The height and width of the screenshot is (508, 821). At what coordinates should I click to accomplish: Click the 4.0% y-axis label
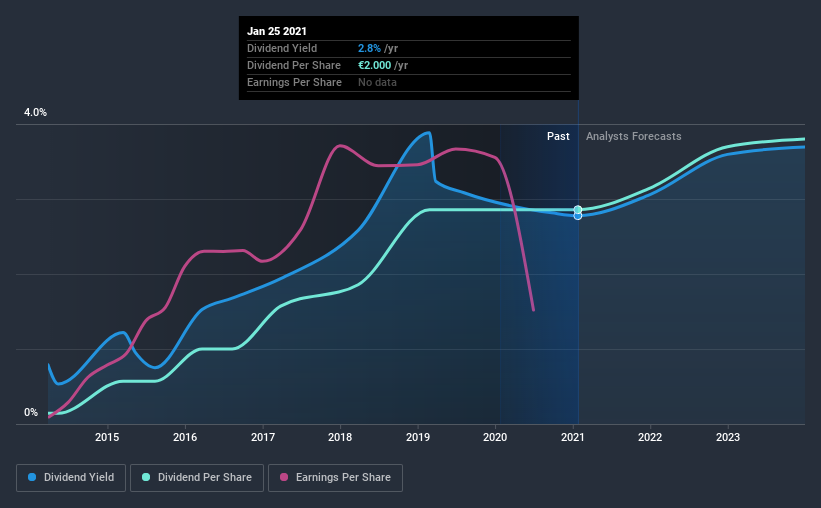click(x=35, y=113)
